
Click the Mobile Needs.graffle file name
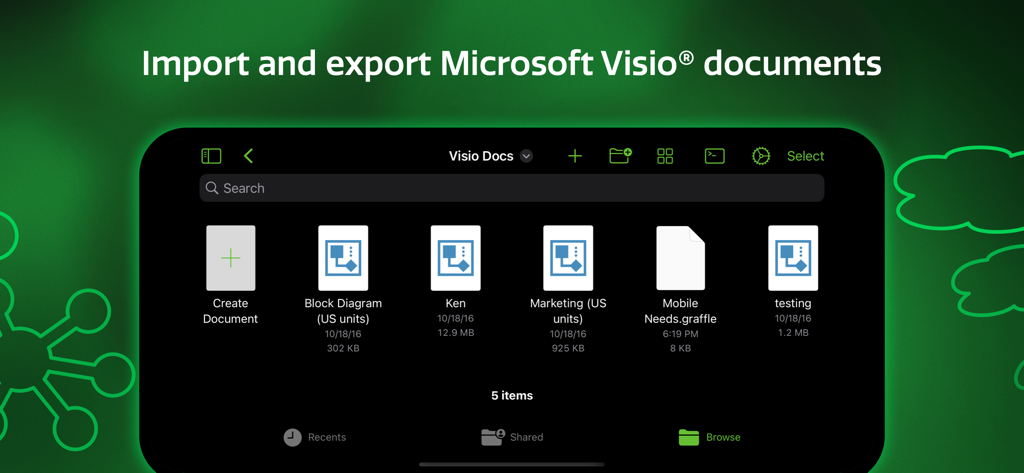pos(680,311)
